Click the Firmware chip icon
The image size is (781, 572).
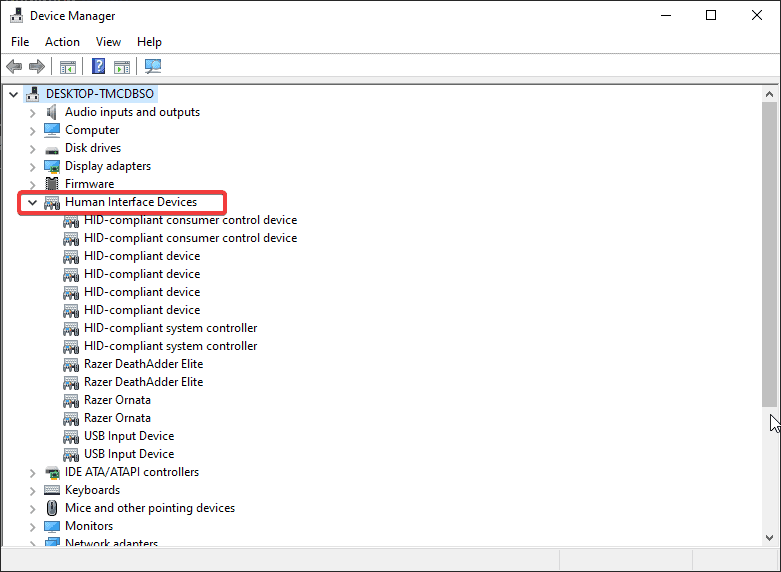click(x=52, y=184)
